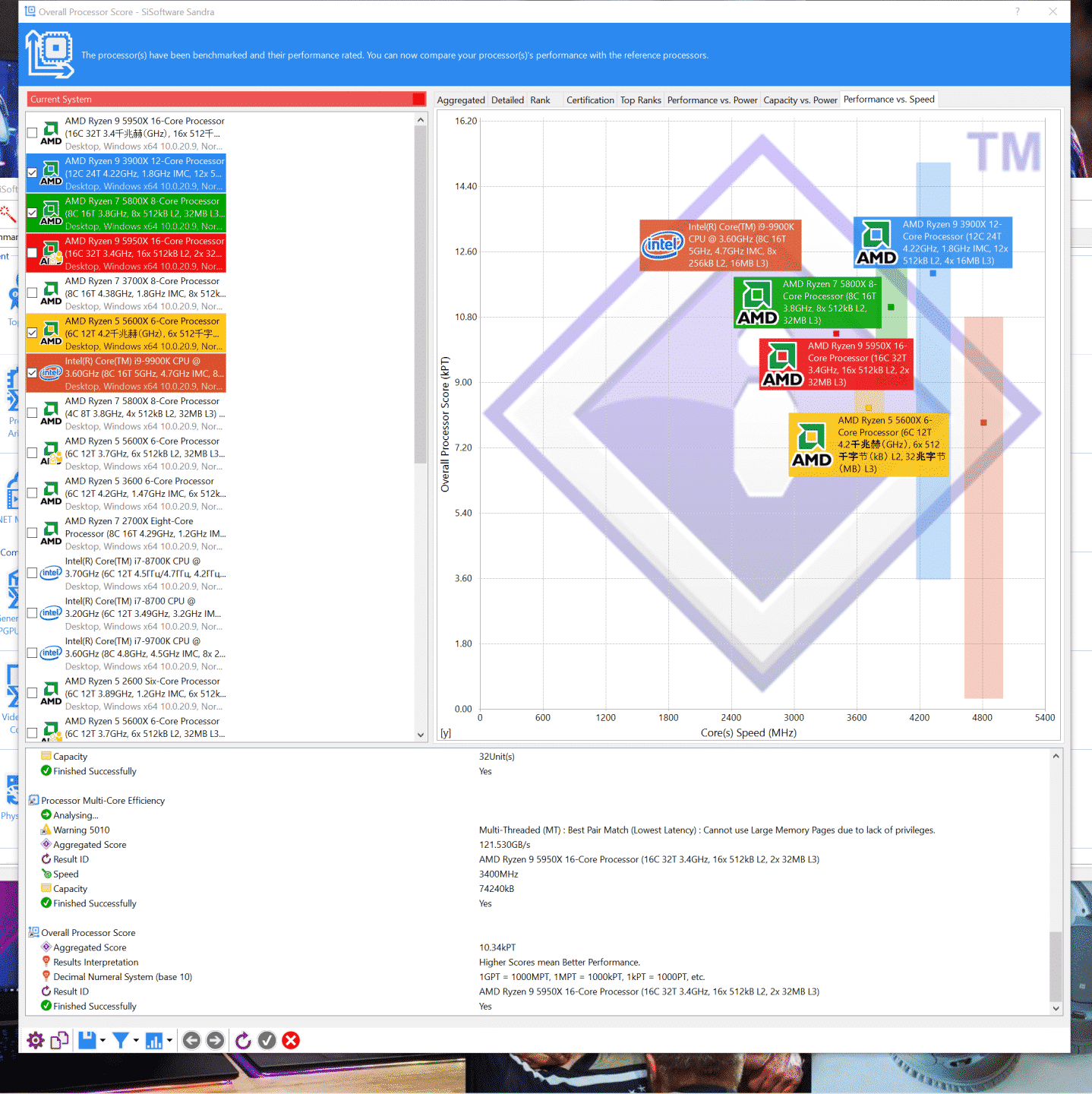The image size is (1092, 1094).
Task: Click the red X cancel icon
Action: coord(291,1040)
